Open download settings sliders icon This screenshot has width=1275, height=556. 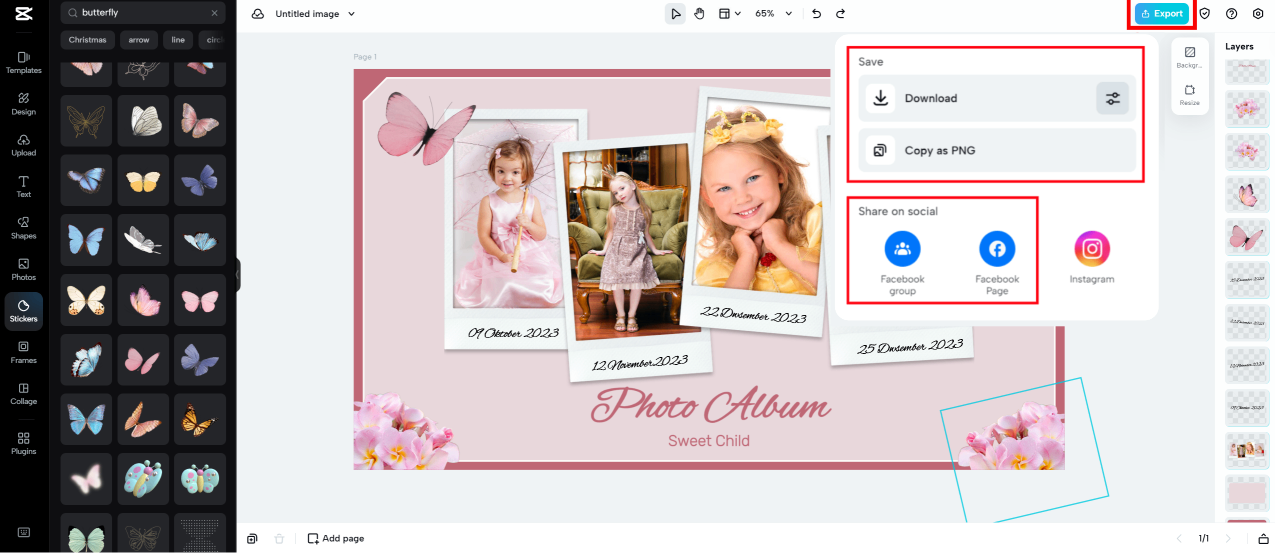[x=1112, y=98]
